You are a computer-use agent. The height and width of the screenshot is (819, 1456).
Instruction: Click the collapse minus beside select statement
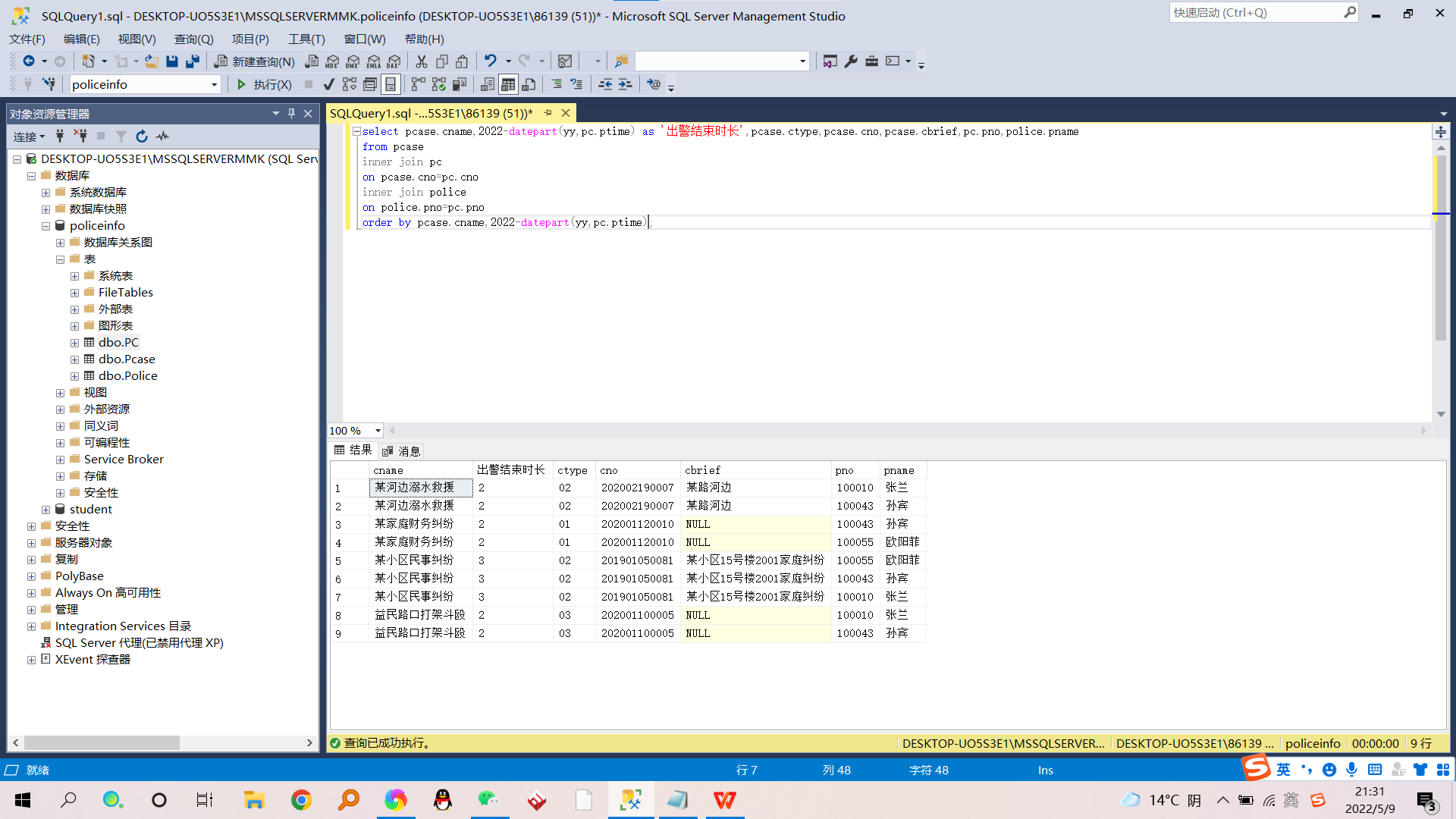[357, 130]
